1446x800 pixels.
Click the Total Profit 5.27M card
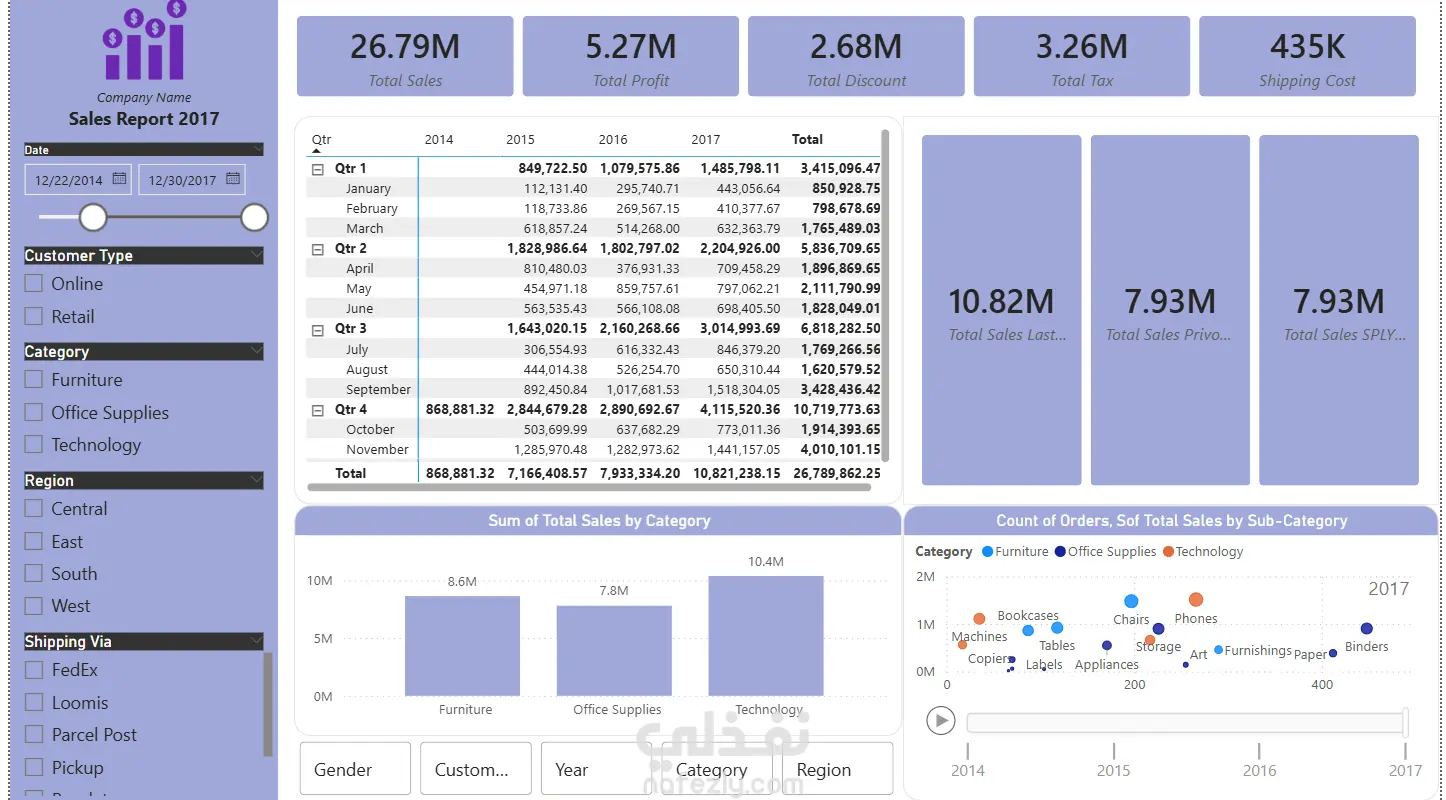coord(631,56)
